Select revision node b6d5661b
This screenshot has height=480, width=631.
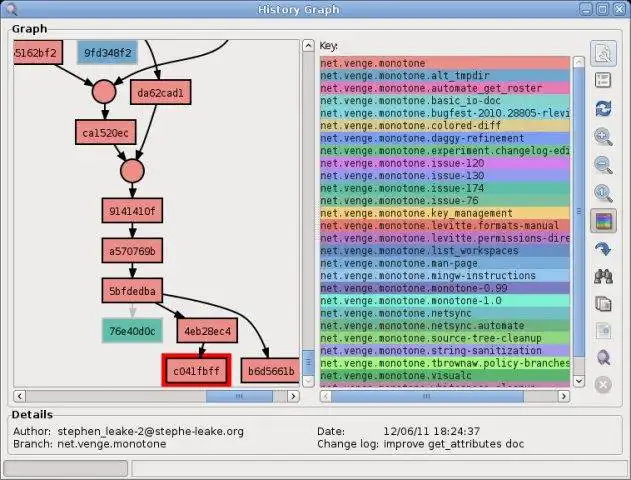(x=270, y=371)
